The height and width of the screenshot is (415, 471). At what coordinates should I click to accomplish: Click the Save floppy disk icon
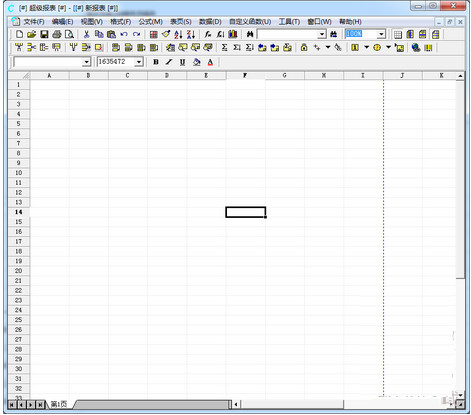pyautogui.click(x=44, y=34)
